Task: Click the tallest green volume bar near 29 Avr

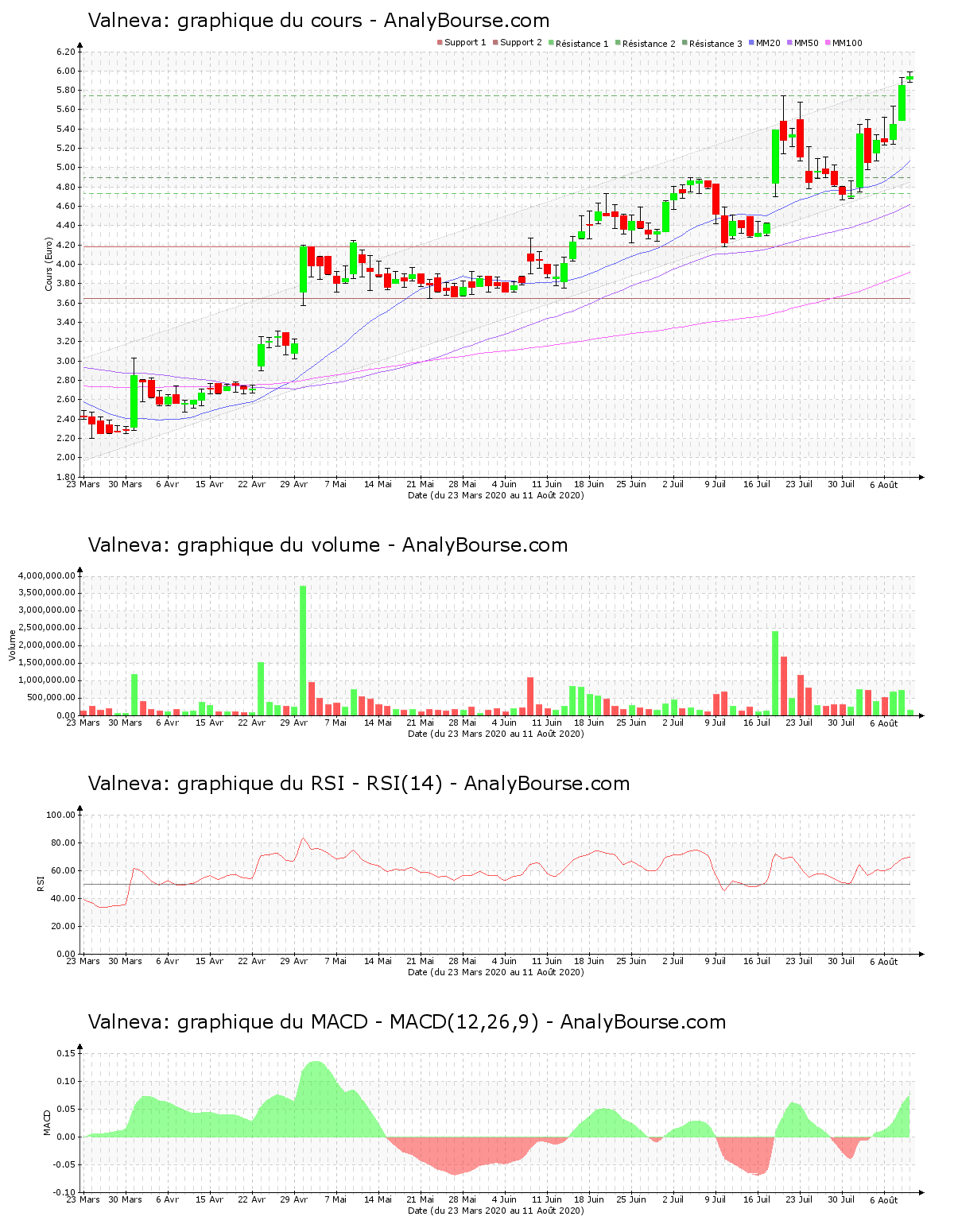Action: [x=303, y=650]
